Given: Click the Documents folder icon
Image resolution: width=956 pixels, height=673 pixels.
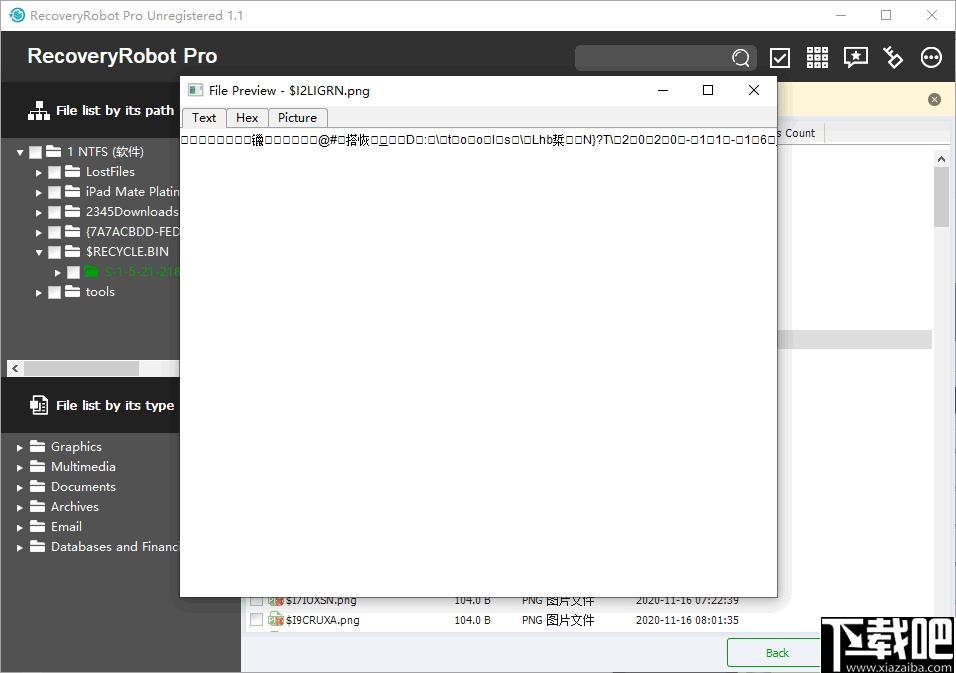Looking at the screenshot, I should coord(38,486).
